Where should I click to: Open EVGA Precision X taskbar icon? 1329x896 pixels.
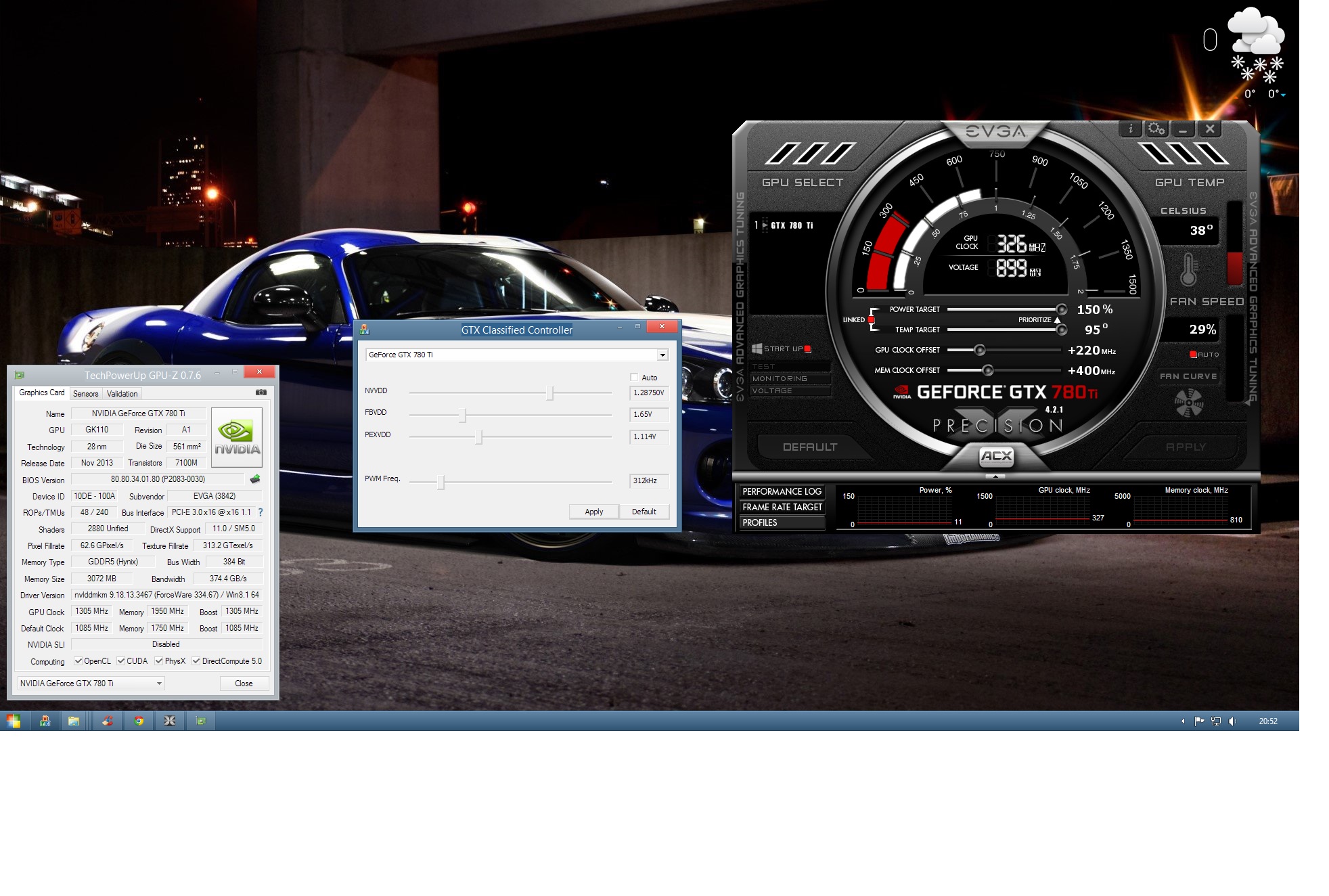click(170, 721)
